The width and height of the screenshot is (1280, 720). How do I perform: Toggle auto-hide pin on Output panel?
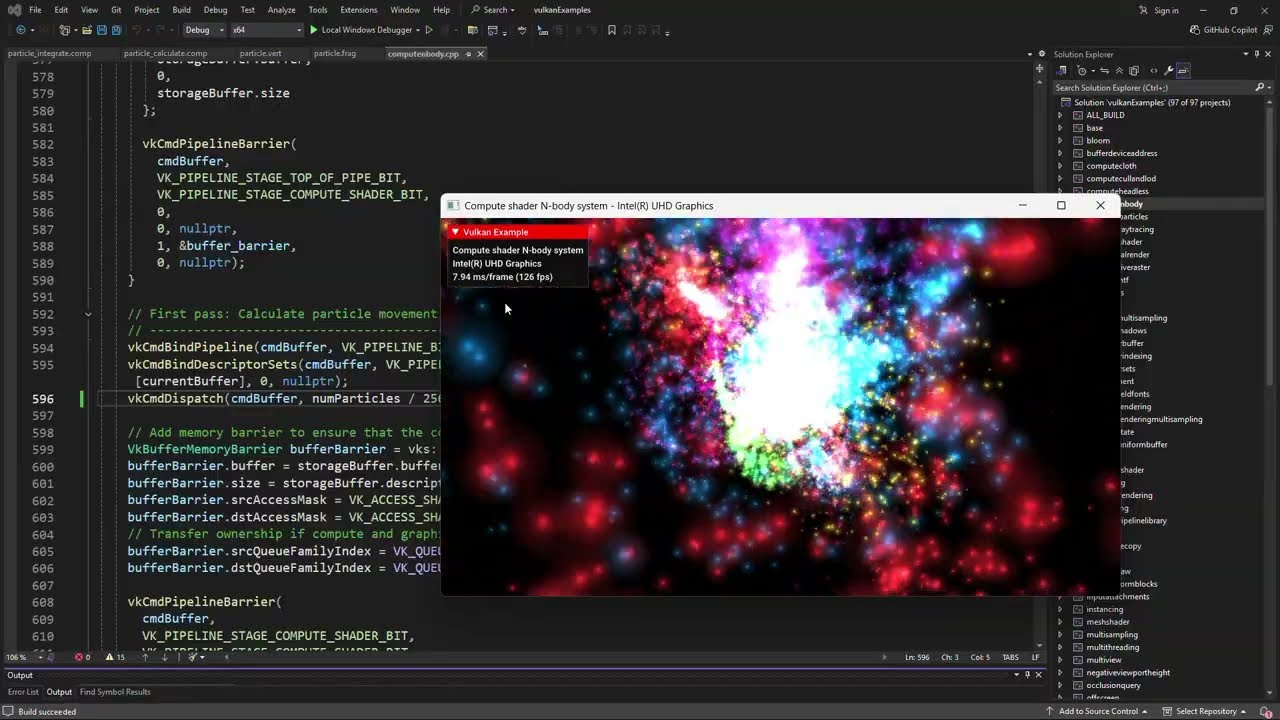1027,675
